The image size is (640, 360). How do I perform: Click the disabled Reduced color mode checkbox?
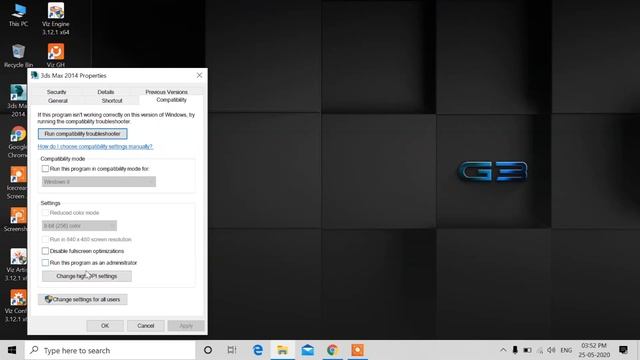[x=45, y=213]
